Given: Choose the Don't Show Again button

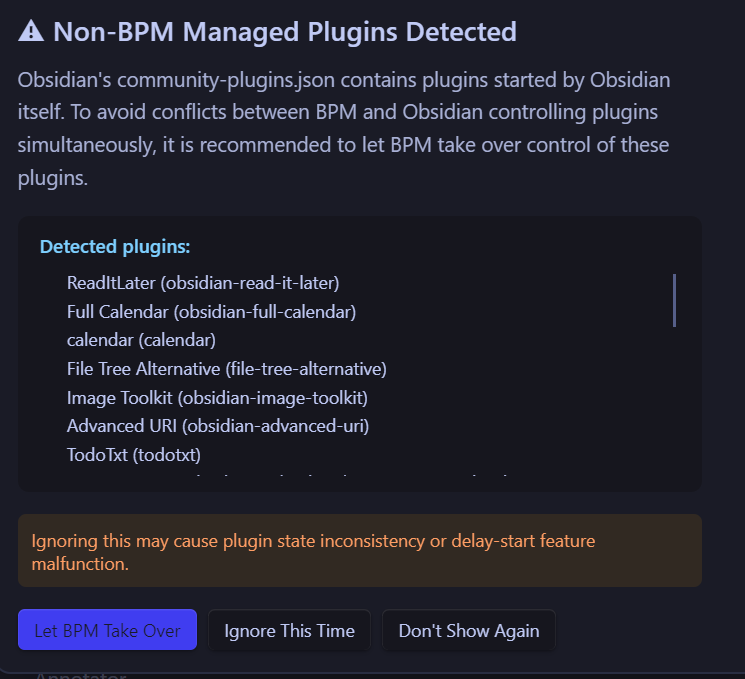Looking at the screenshot, I should point(468,630).
